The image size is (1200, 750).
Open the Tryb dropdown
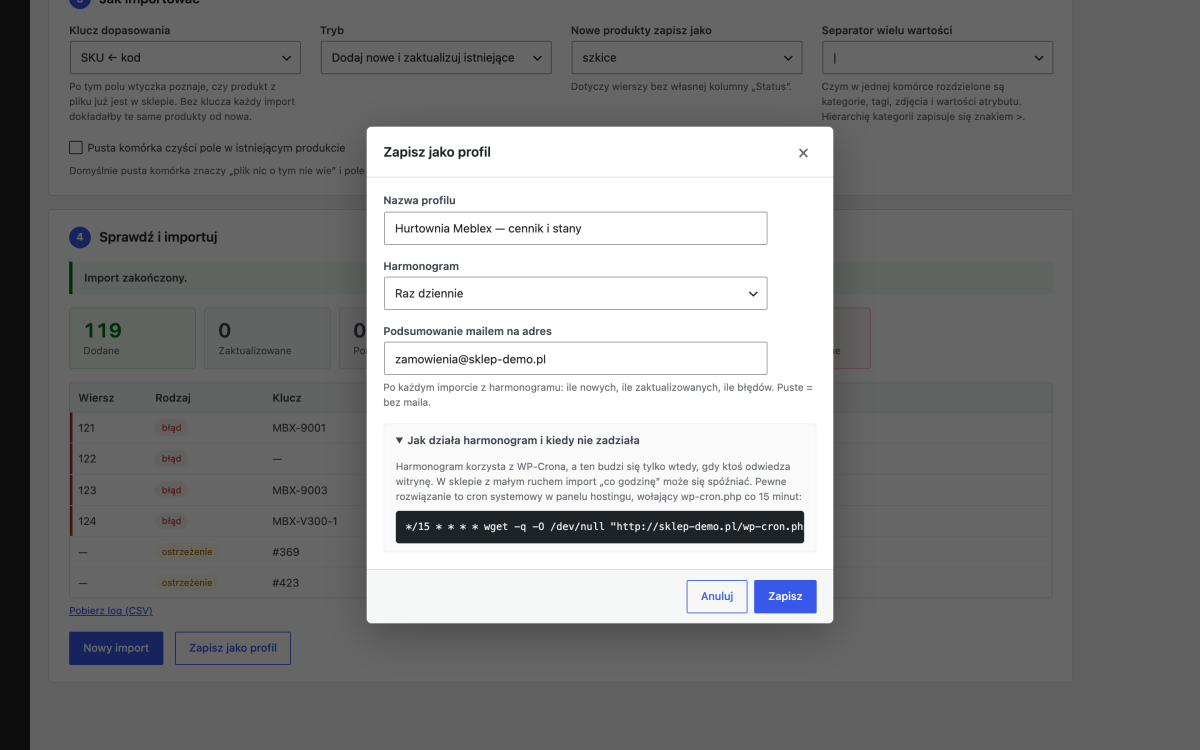436,57
